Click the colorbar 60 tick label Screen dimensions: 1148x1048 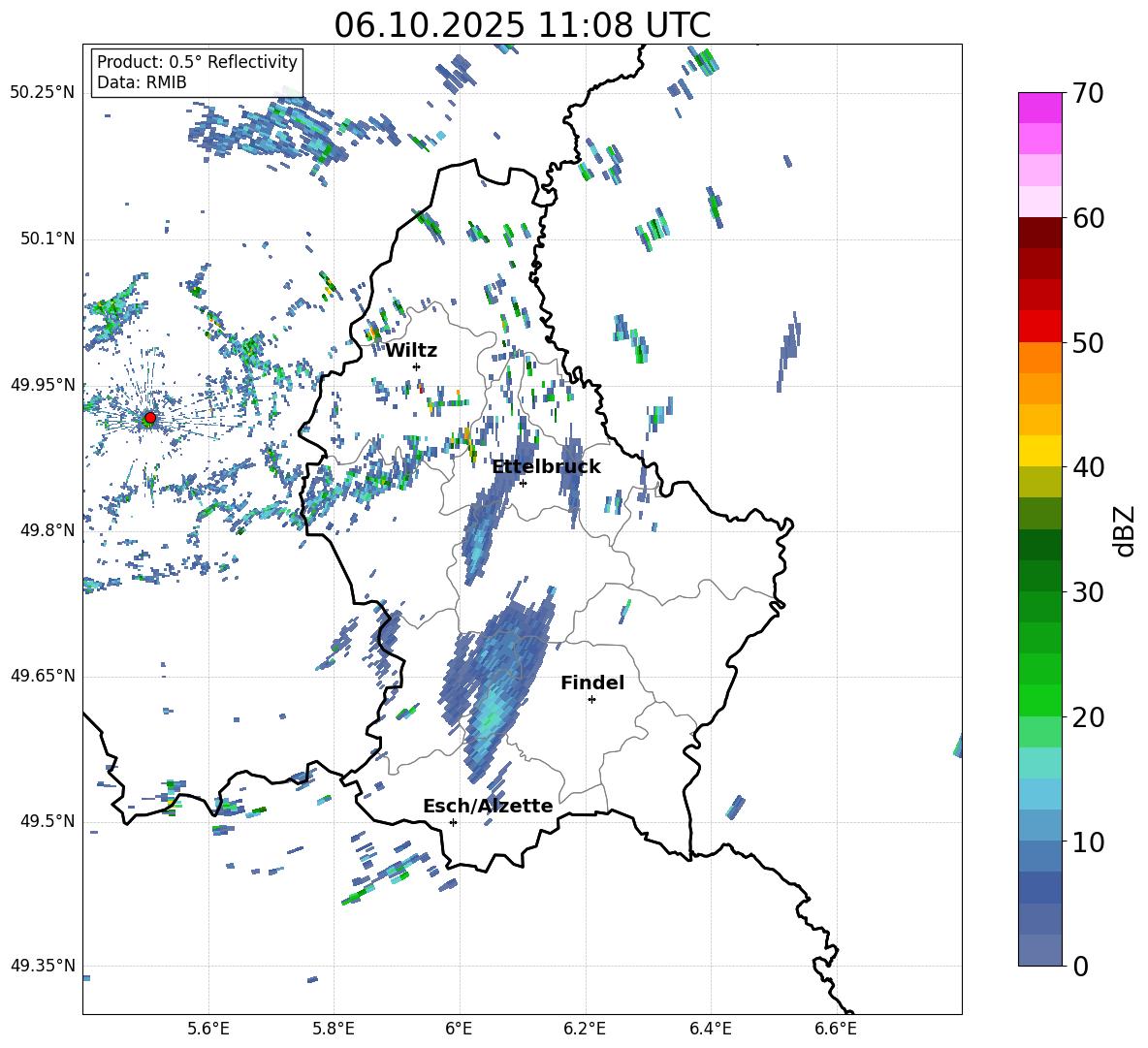point(1088,218)
